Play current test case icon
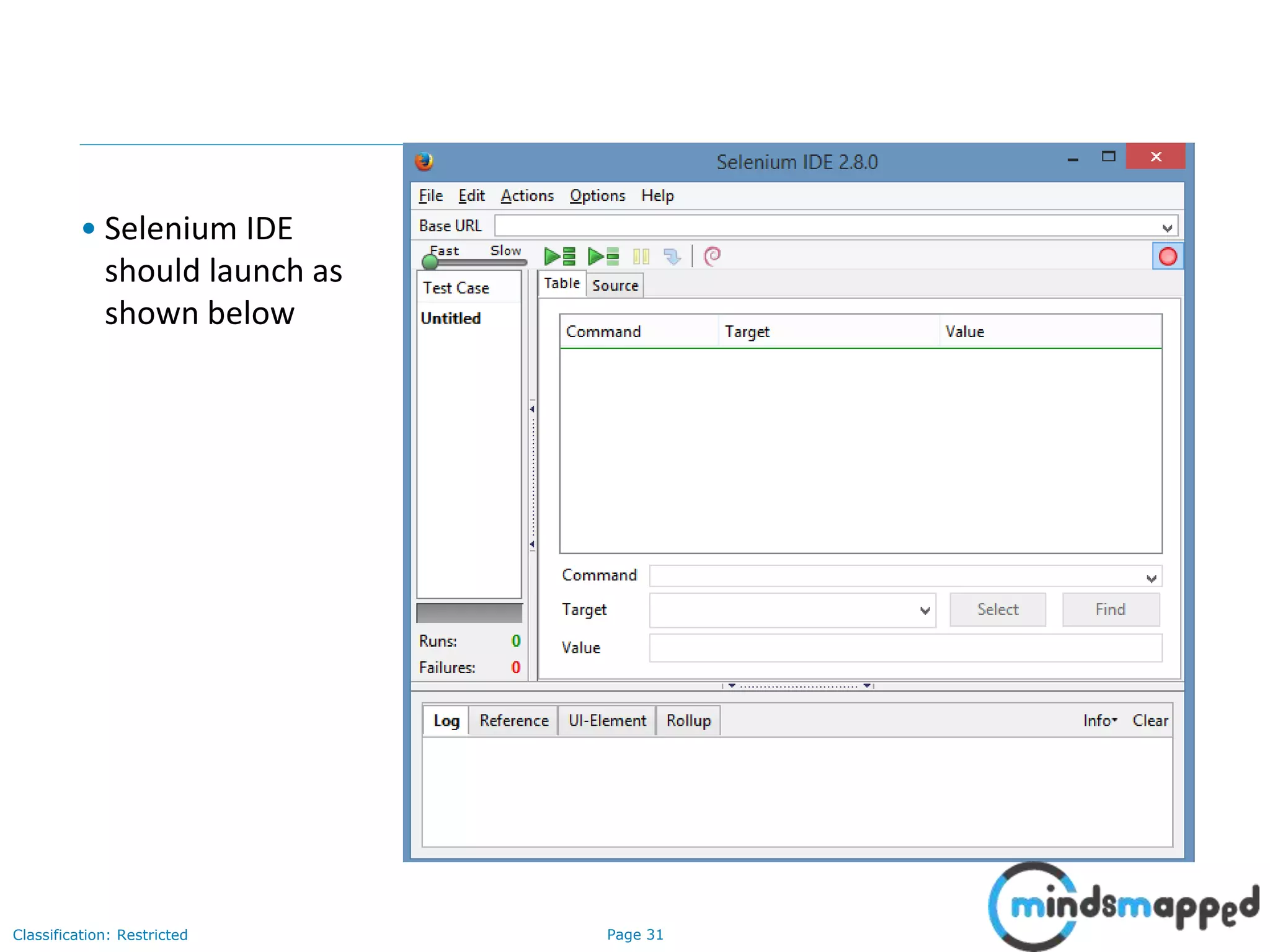Screen dimensions: 1270x952 point(603,256)
